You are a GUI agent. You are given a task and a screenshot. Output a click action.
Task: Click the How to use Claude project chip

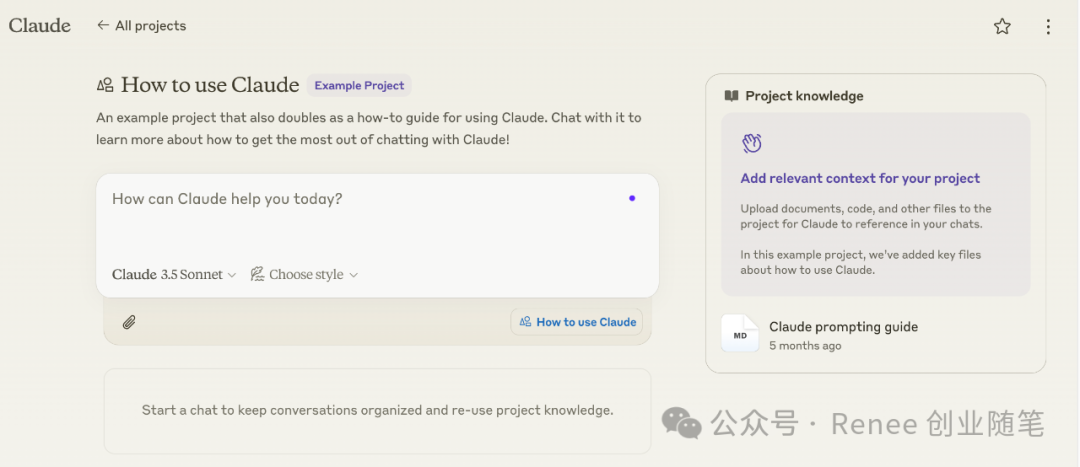[577, 322]
